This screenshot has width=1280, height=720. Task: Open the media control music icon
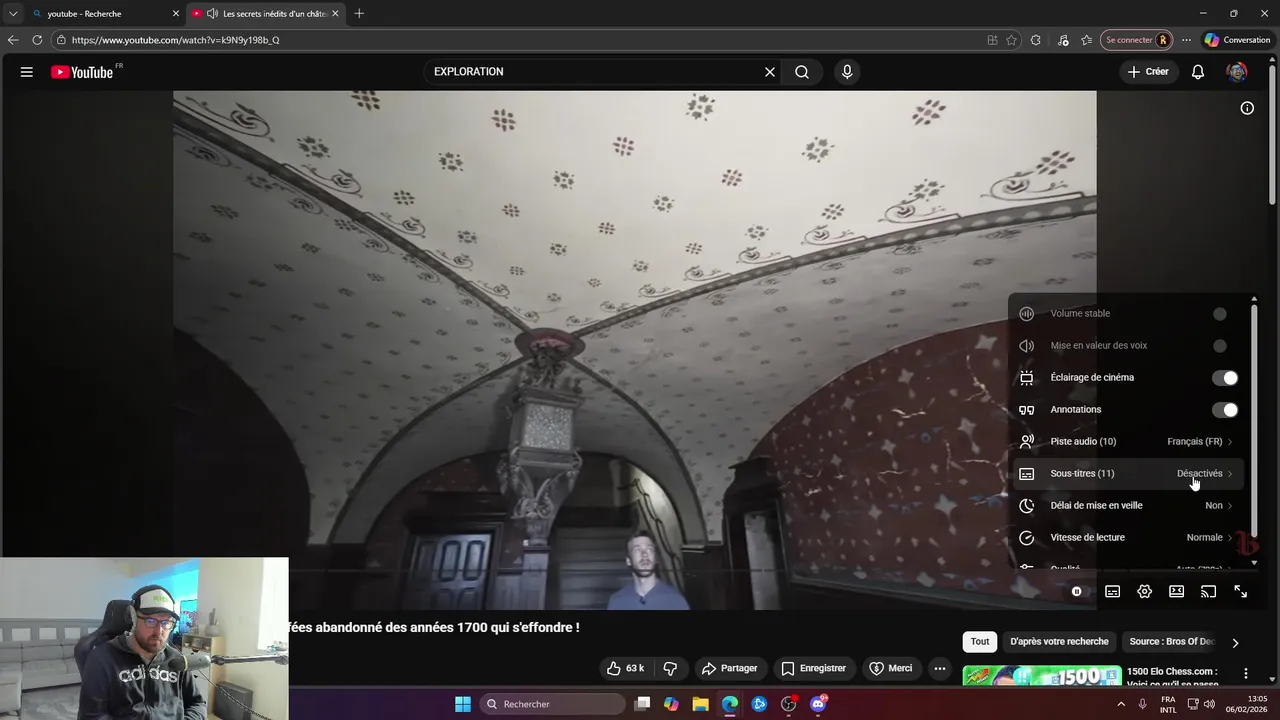[1062, 40]
